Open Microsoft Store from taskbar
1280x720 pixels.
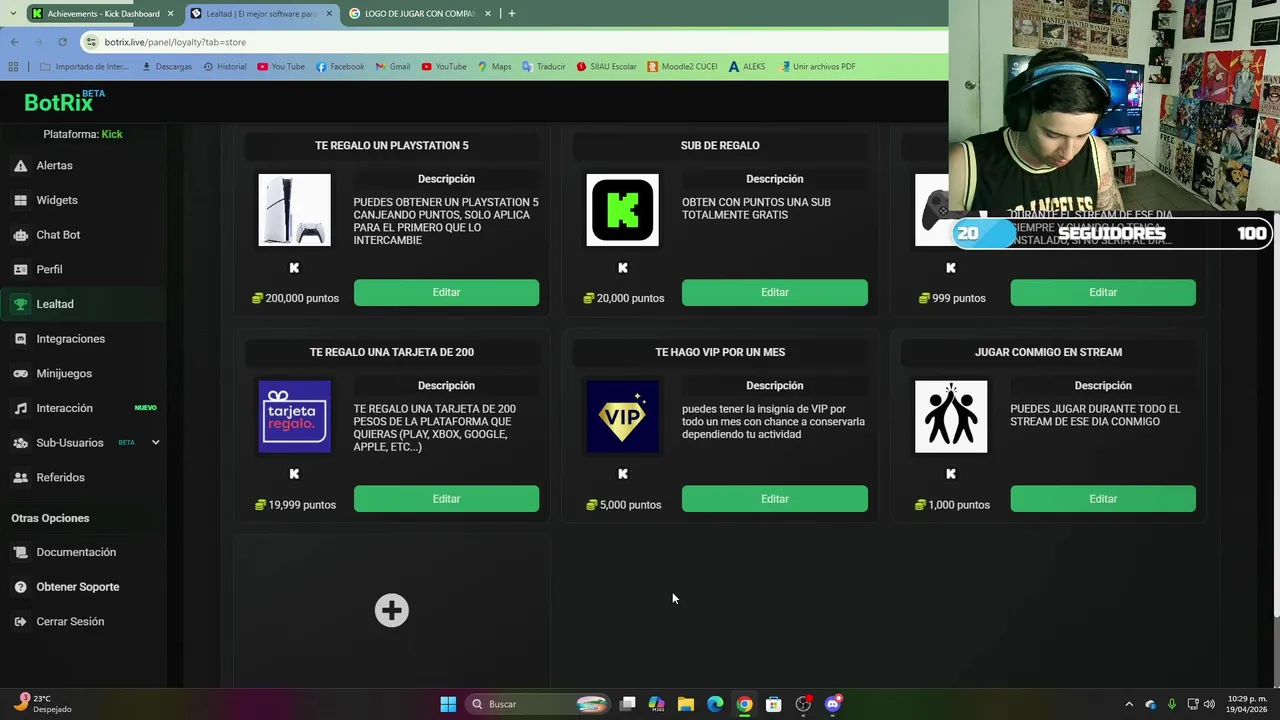click(773, 704)
